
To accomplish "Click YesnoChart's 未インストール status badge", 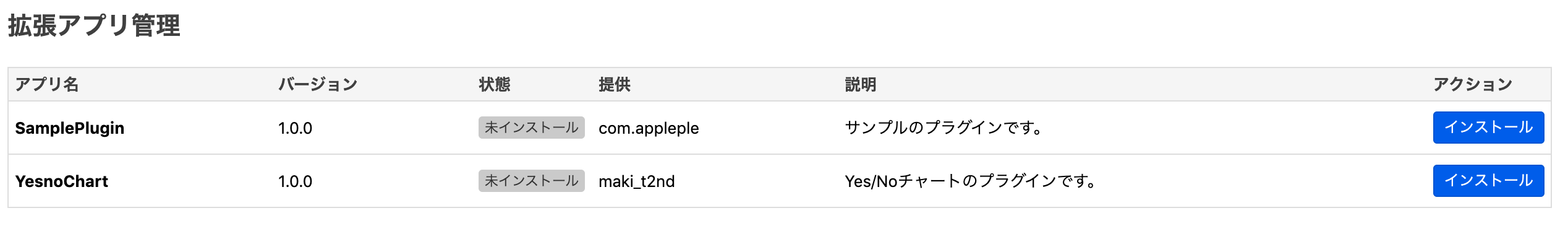I will coord(532,181).
